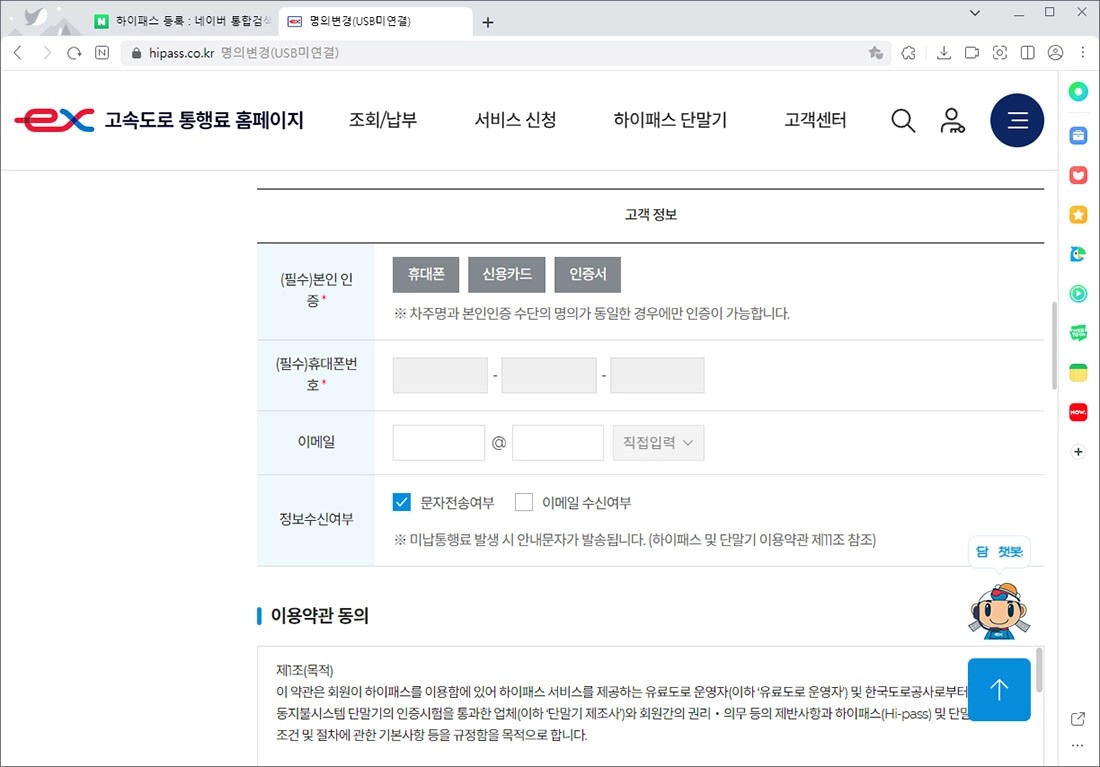
Task: Click the first 휴대폰번호 input field
Action: [440, 375]
